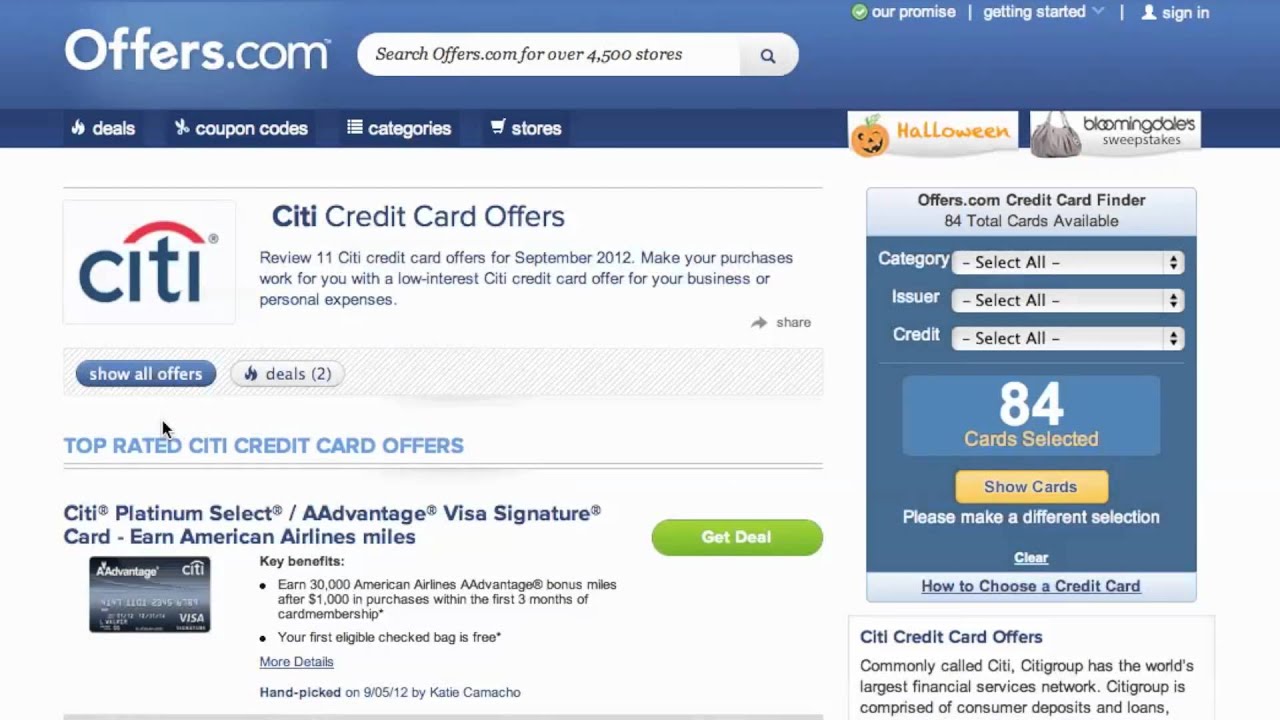Click the Offers.com search field
The image size is (1280, 720).
(x=550, y=55)
